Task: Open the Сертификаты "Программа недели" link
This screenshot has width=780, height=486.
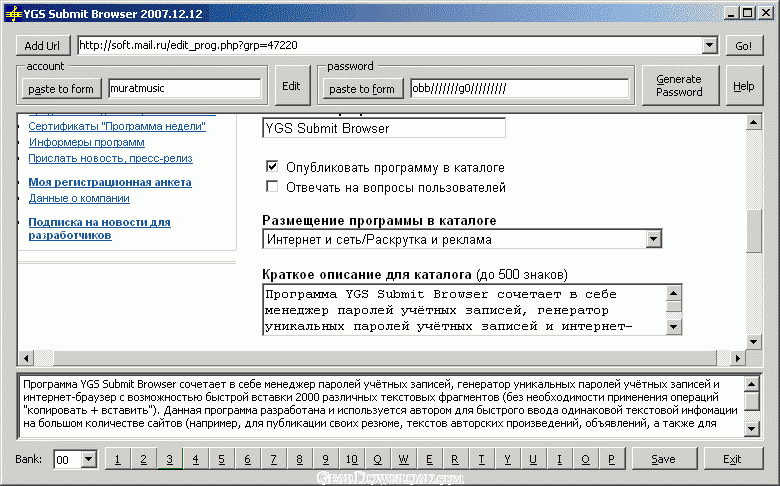Action: tap(117, 126)
